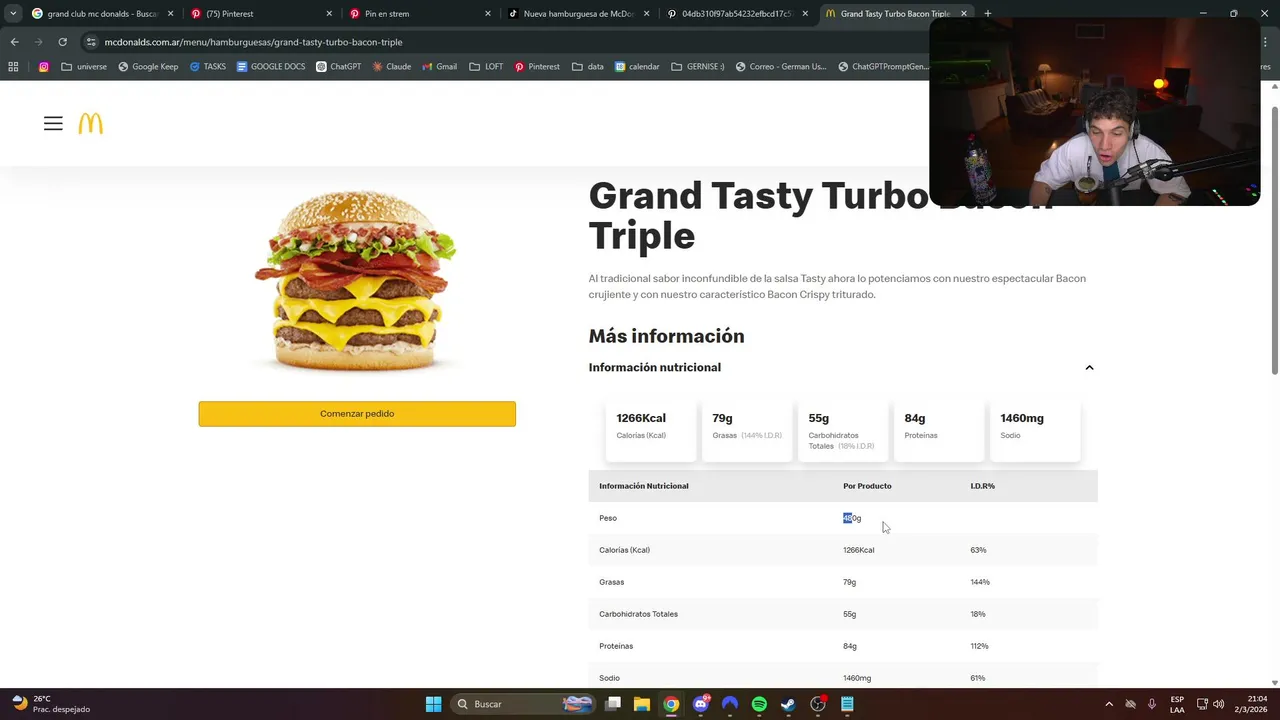Viewport: 1280px width, 720px height.
Task: Click the I.D.R.% column header
Action: 982,486
